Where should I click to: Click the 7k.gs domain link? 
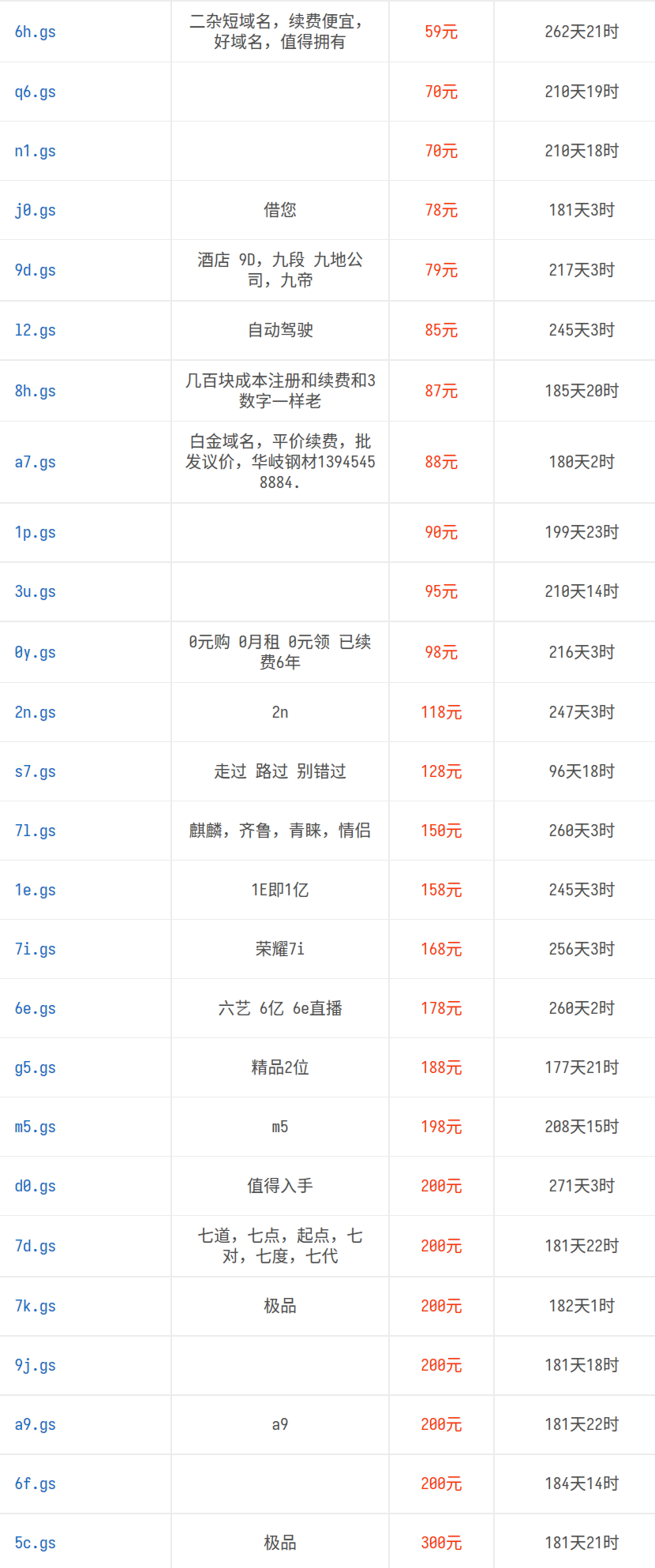[36, 1306]
